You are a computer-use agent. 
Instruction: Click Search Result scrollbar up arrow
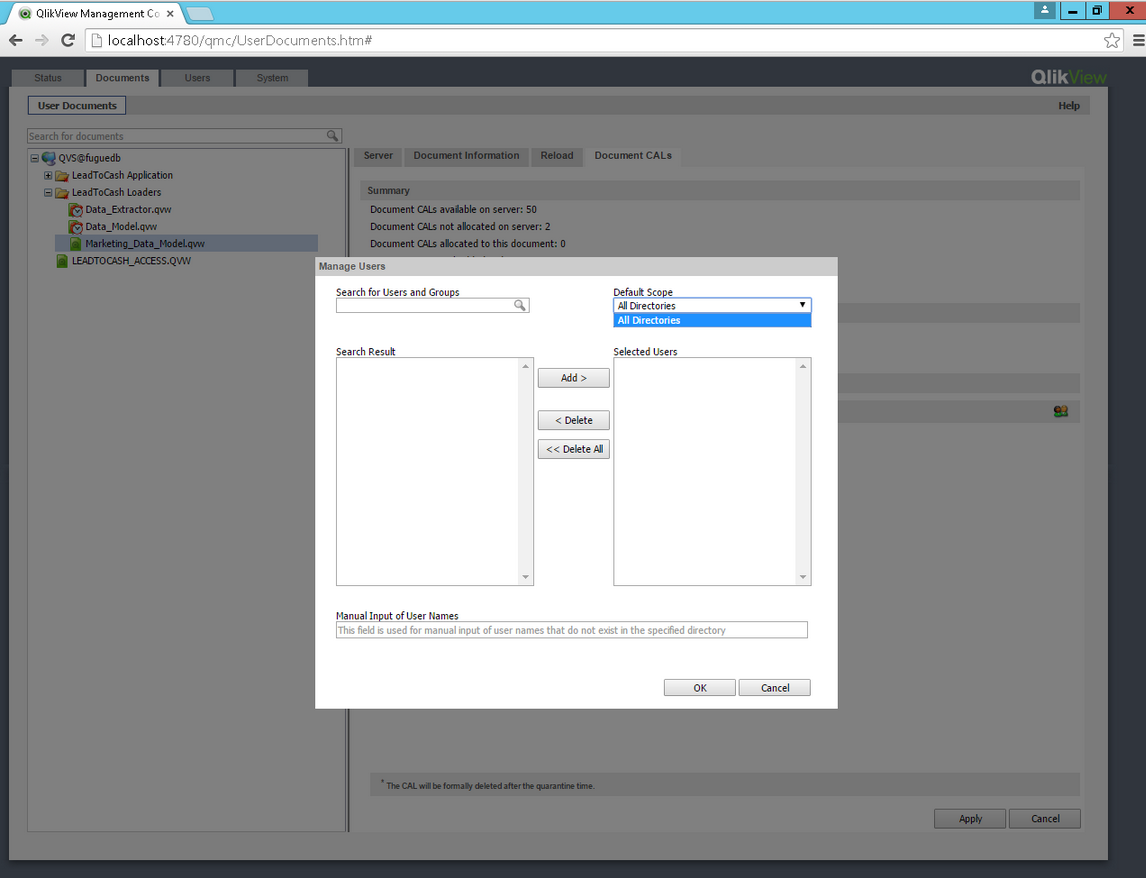(x=525, y=366)
